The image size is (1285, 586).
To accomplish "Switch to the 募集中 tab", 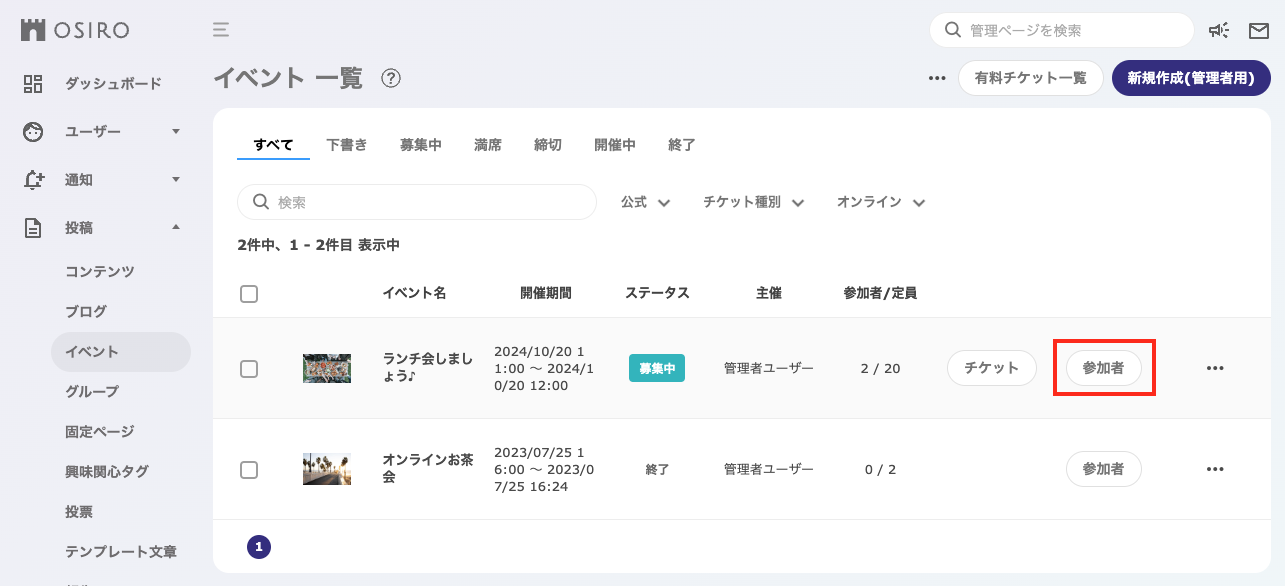I will pos(419,145).
